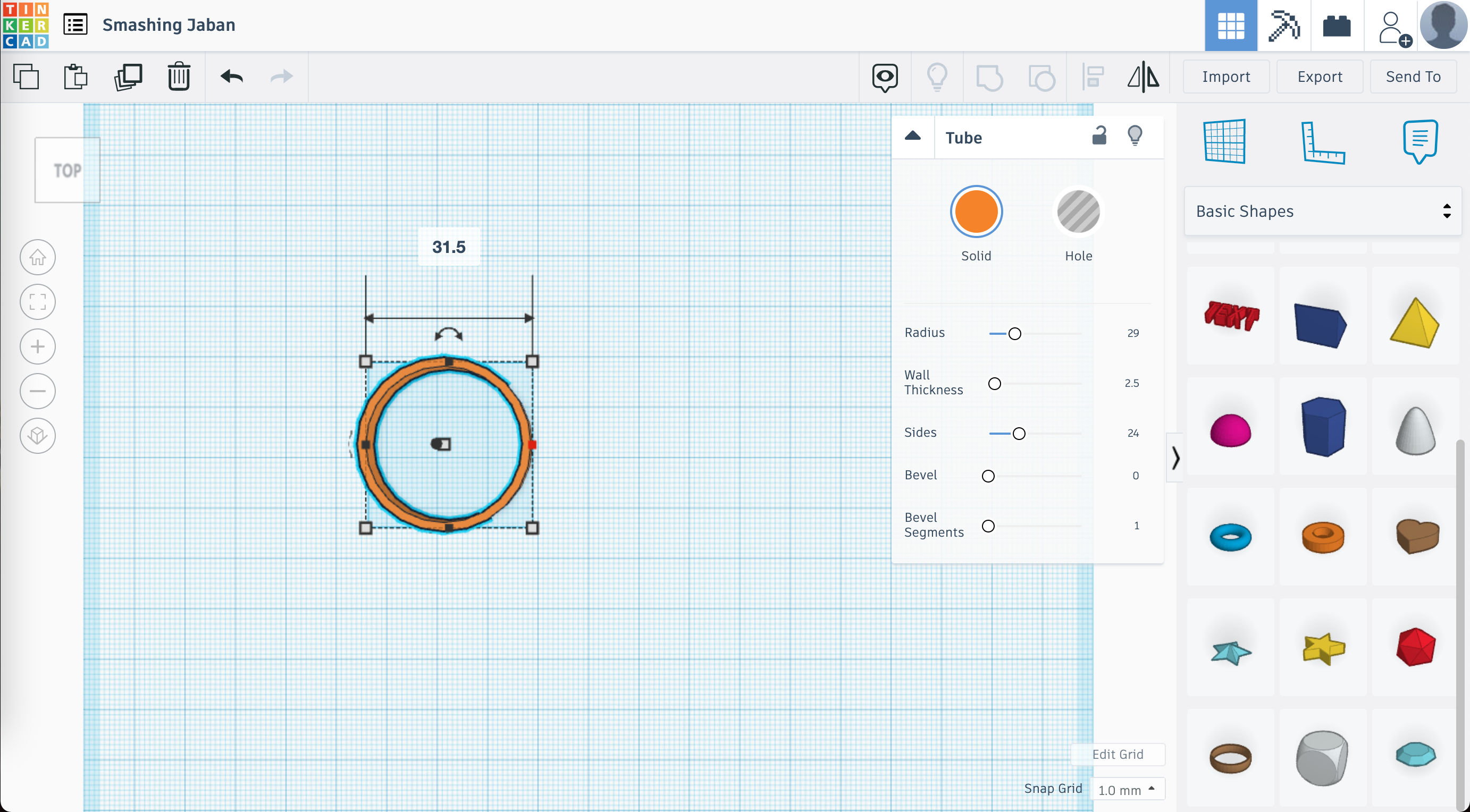
Task: Click the Import button
Action: (1225, 76)
